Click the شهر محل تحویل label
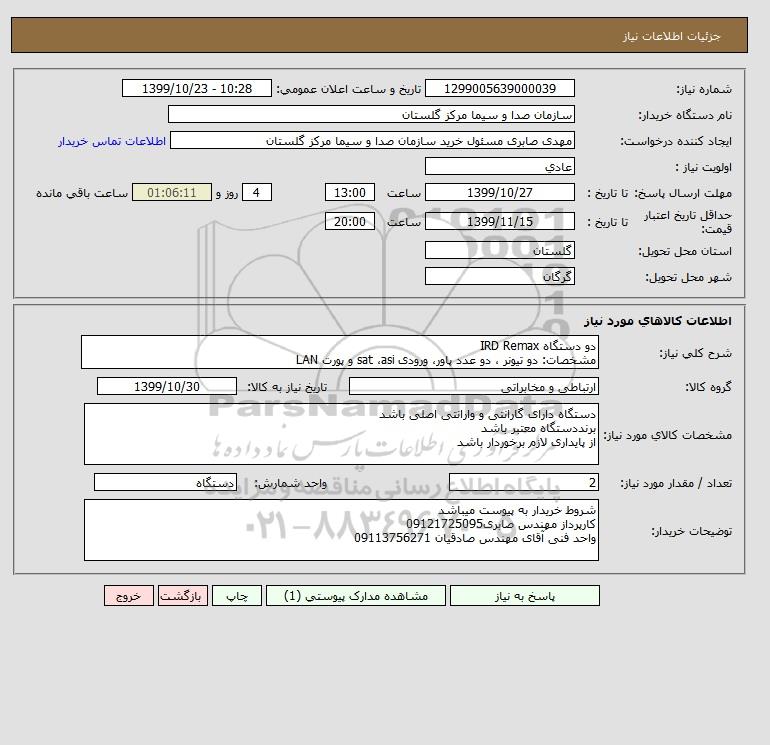Image resolution: width=770 pixels, height=745 pixels. (x=688, y=277)
